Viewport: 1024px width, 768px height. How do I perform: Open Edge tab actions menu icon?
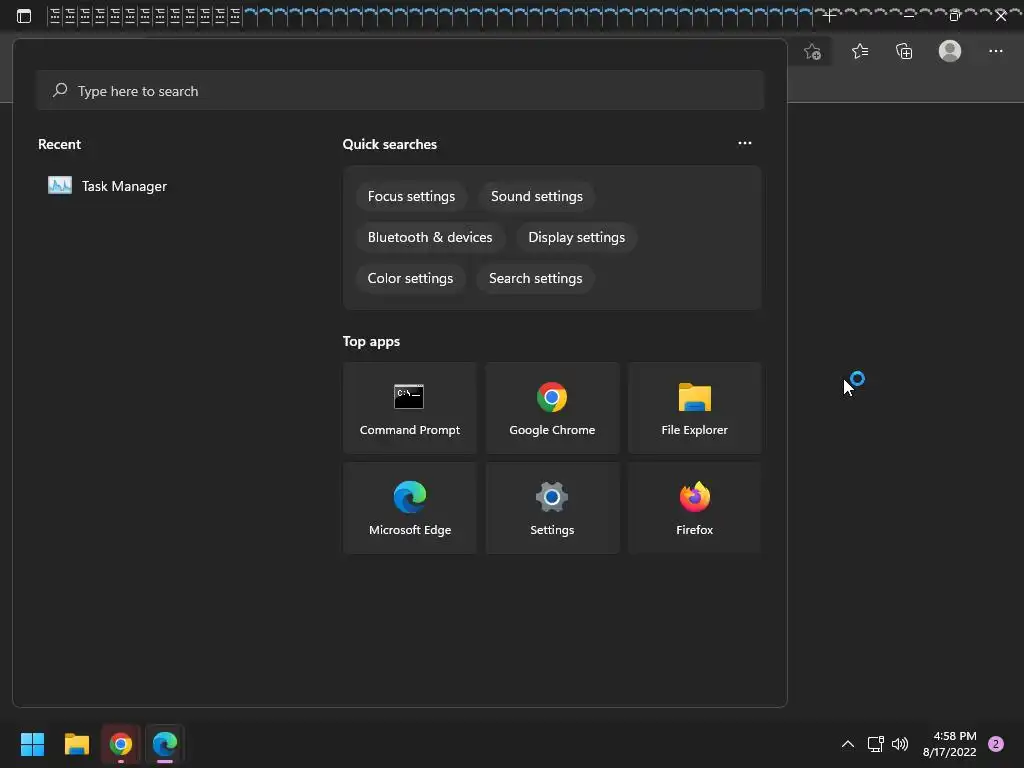pyautogui.click(x=24, y=16)
